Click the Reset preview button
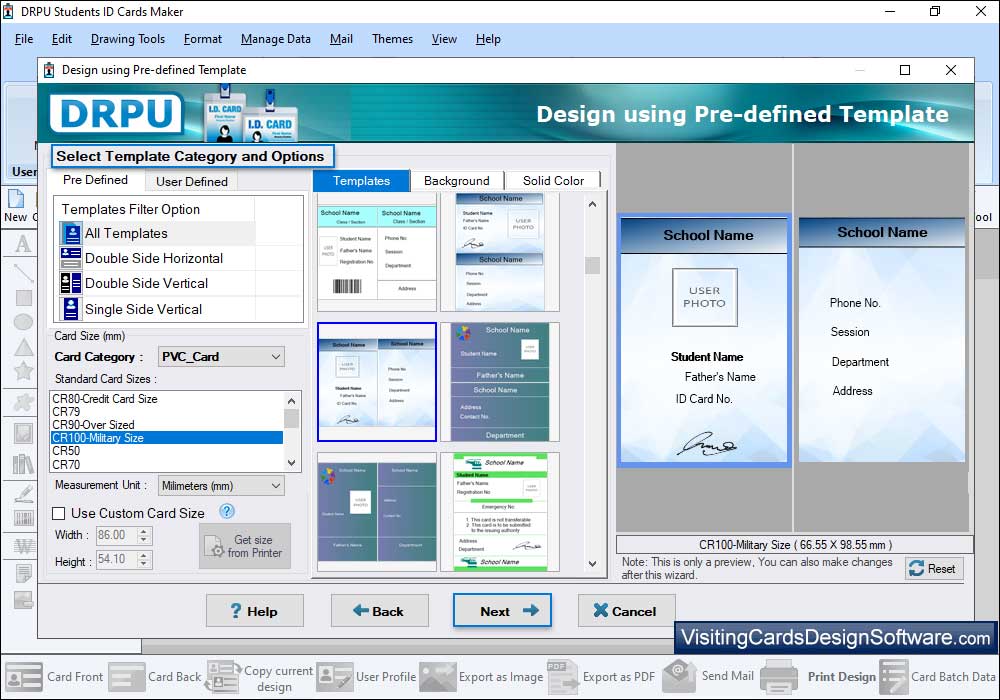 pyautogui.click(x=934, y=568)
